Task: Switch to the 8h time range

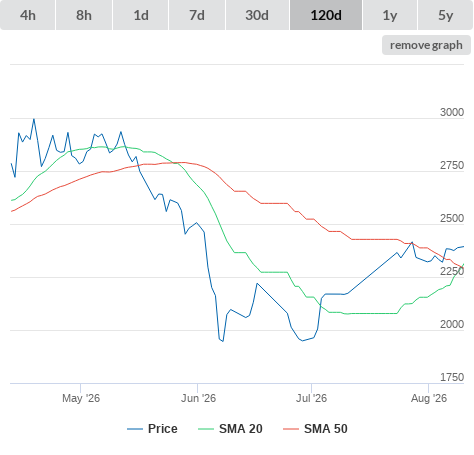Action: point(84,15)
